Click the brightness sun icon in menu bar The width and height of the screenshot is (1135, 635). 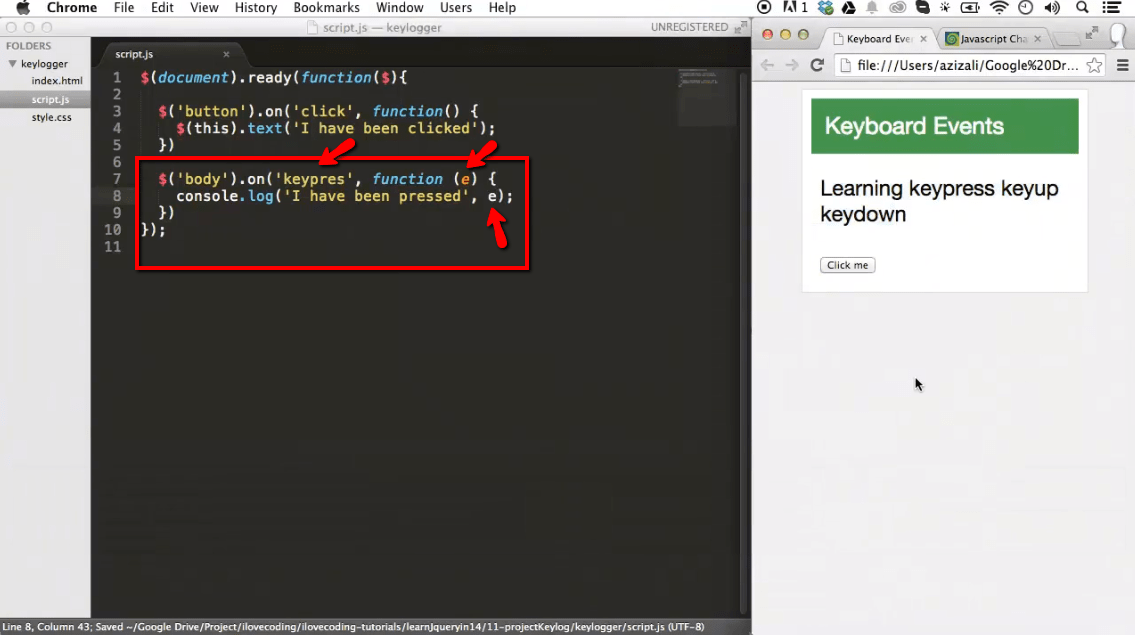pos(945,7)
